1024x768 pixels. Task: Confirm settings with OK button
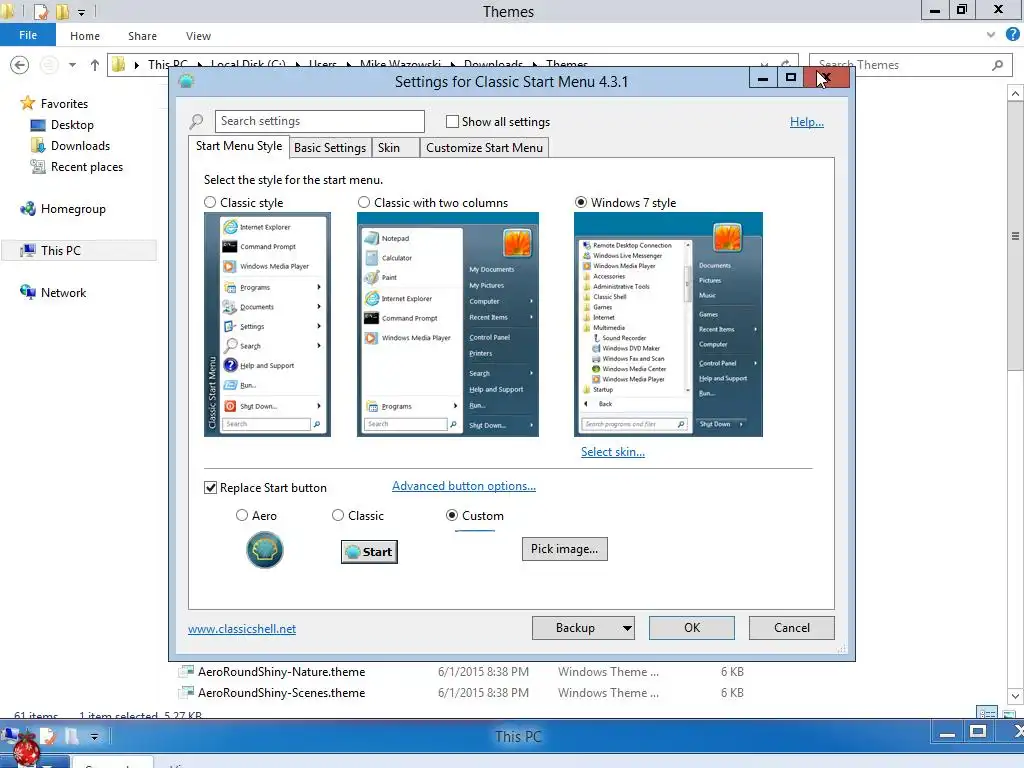coord(692,628)
